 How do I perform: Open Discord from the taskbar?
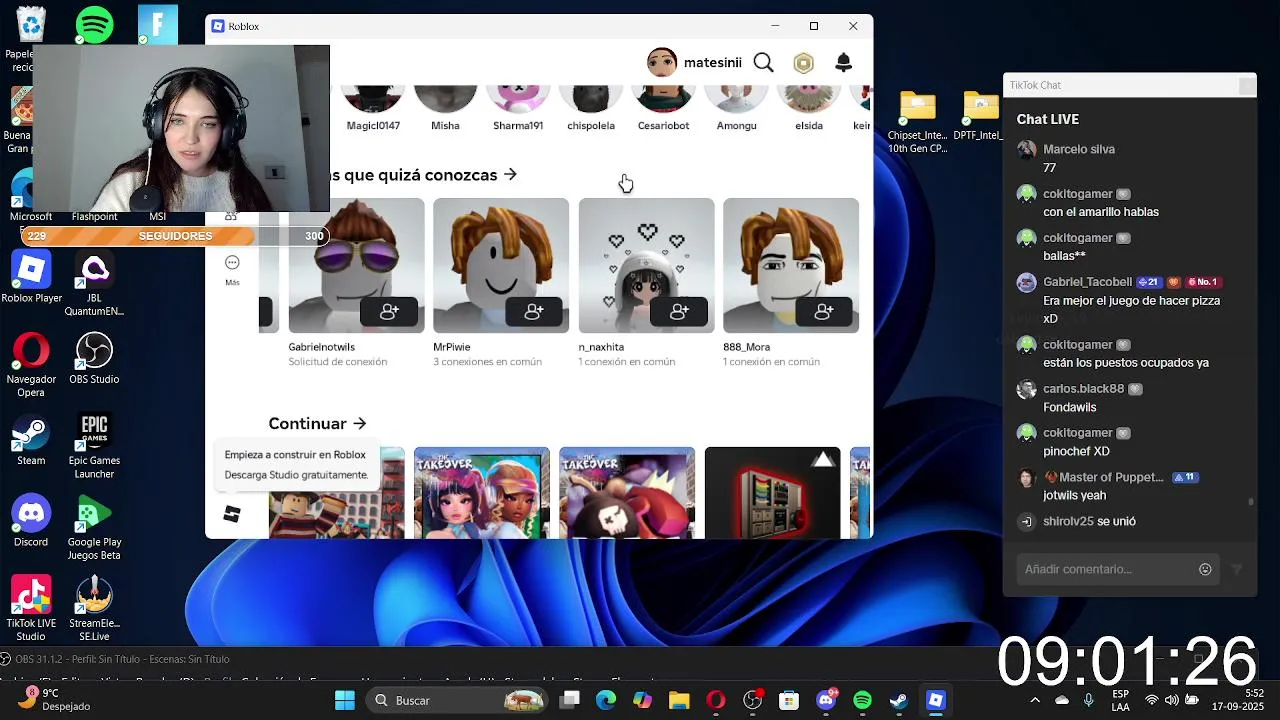[x=826, y=700]
